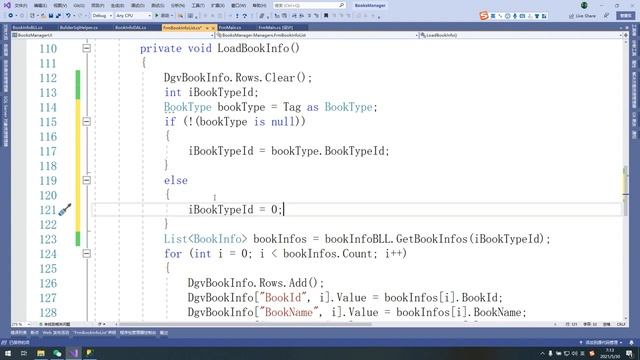Open the yellow P app on the taskbar
Image resolution: width=640 pixels, height=360 pixels.
89,353
